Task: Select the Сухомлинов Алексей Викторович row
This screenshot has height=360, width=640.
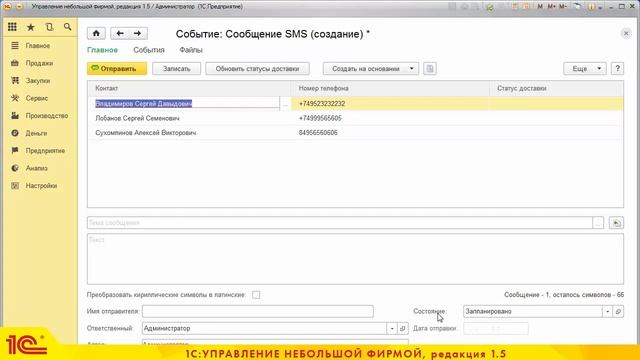Action: click(355, 133)
